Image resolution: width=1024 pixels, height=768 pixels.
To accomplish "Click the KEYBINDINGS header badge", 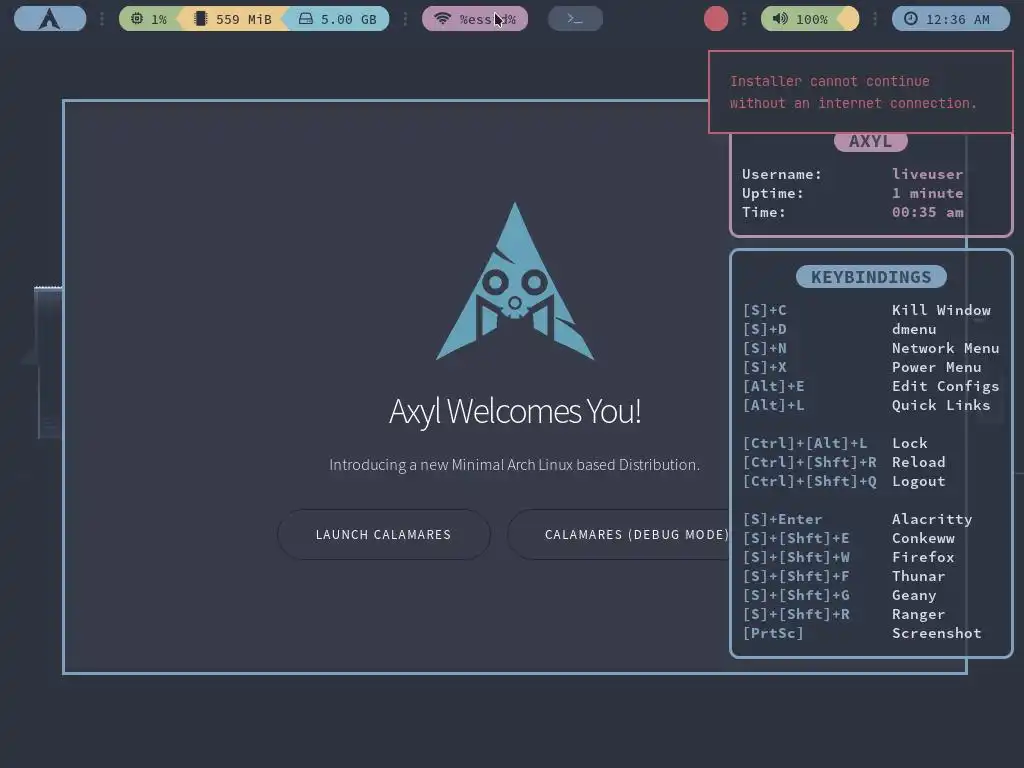I will 871,277.
